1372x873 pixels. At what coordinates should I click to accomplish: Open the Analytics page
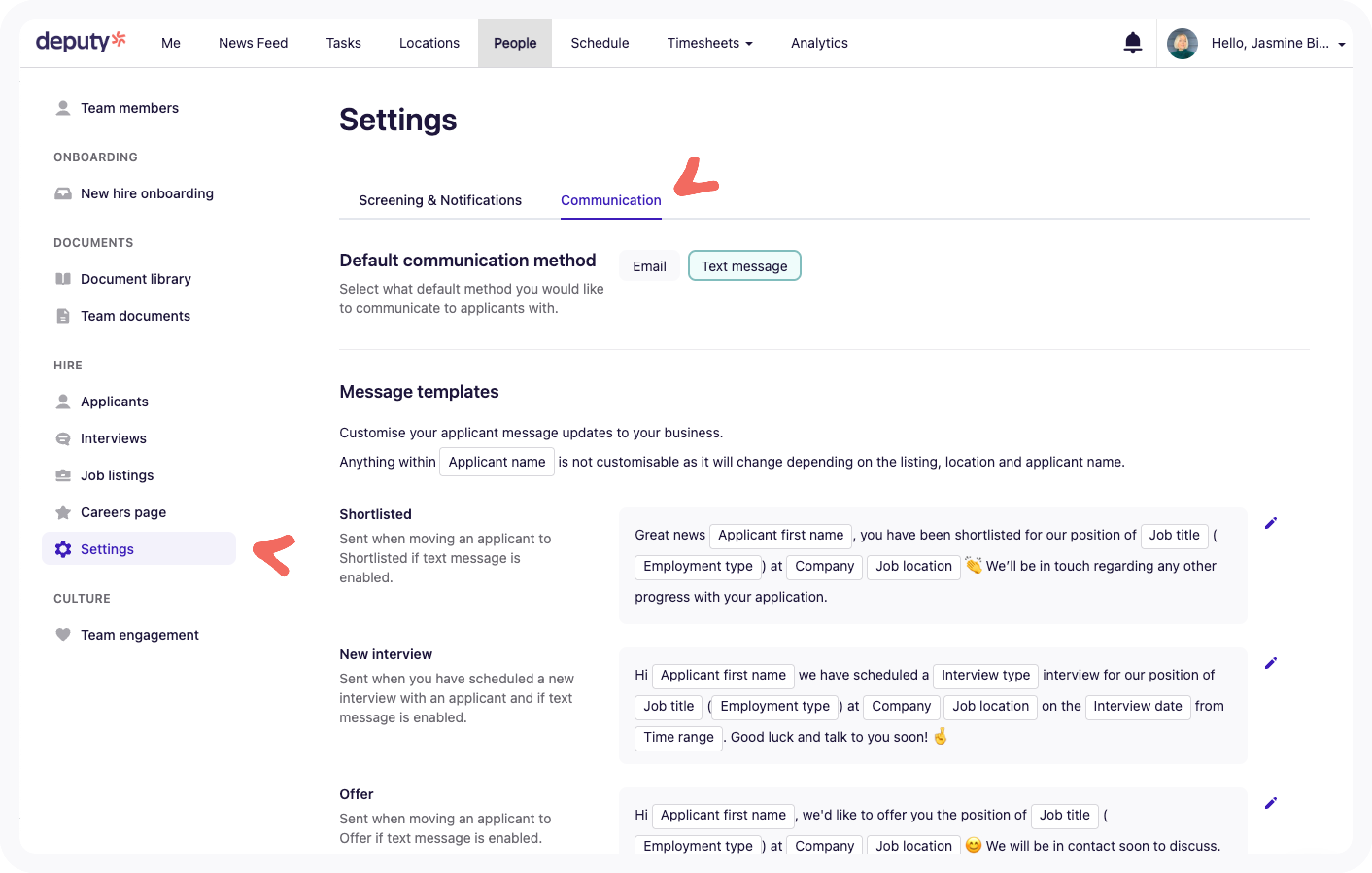coord(819,43)
